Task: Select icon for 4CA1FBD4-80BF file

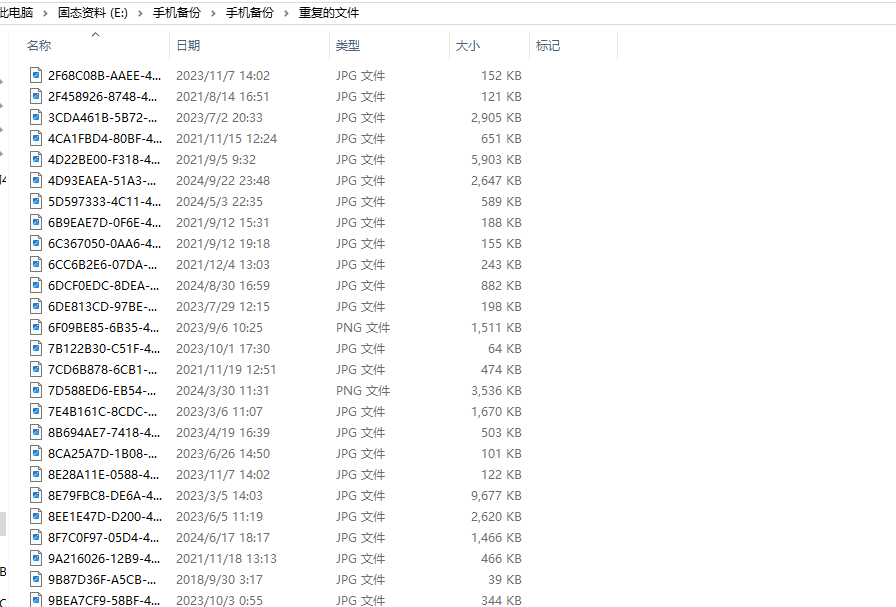Action: point(36,138)
